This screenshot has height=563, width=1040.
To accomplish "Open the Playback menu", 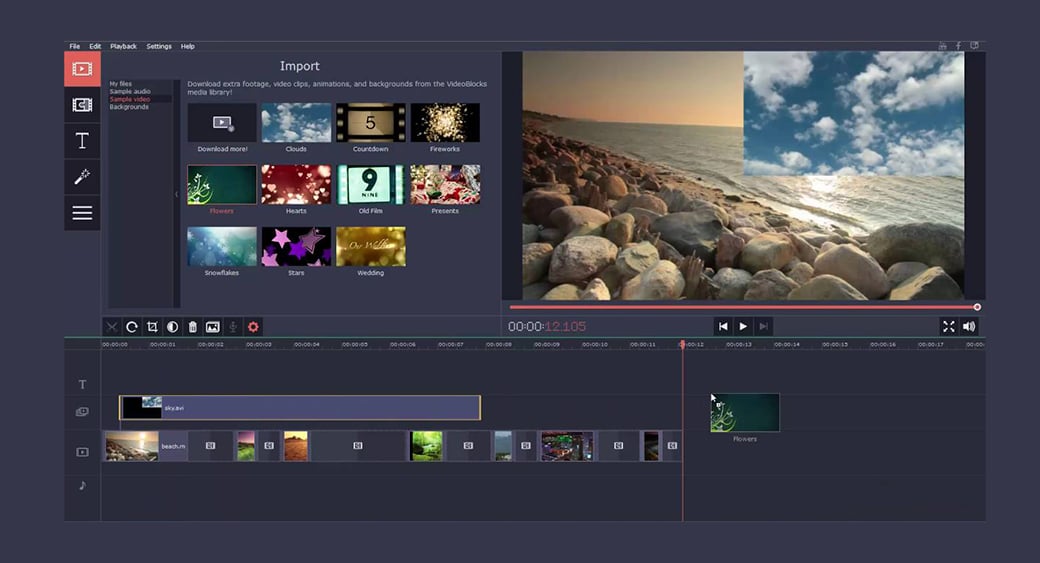I will (x=124, y=46).
